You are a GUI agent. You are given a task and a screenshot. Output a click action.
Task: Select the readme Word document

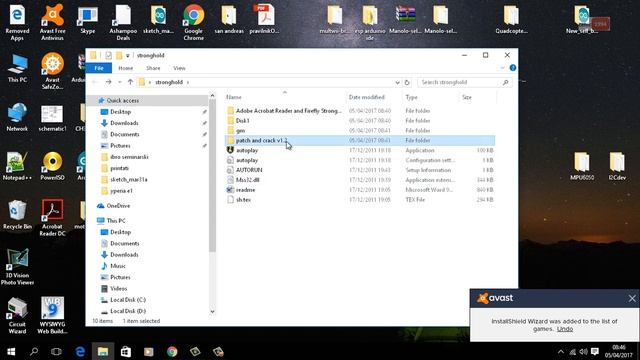click(x=360, y=190)
